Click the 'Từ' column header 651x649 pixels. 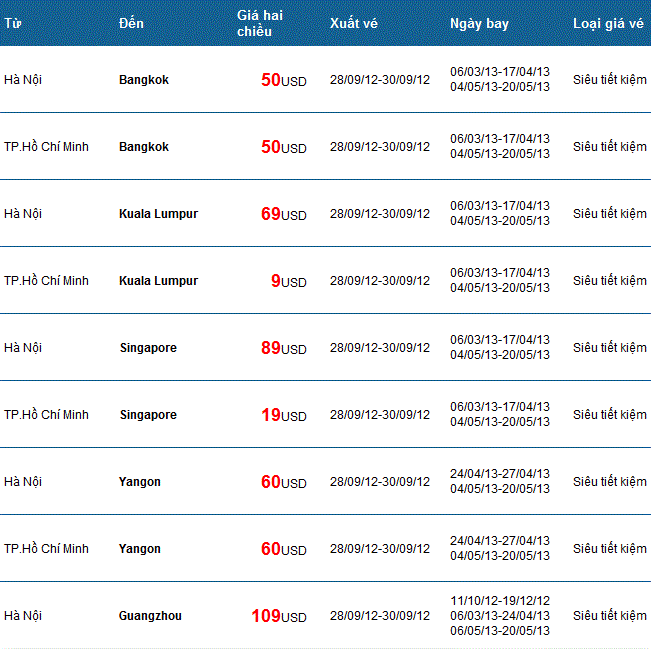[x=13, y=23]
